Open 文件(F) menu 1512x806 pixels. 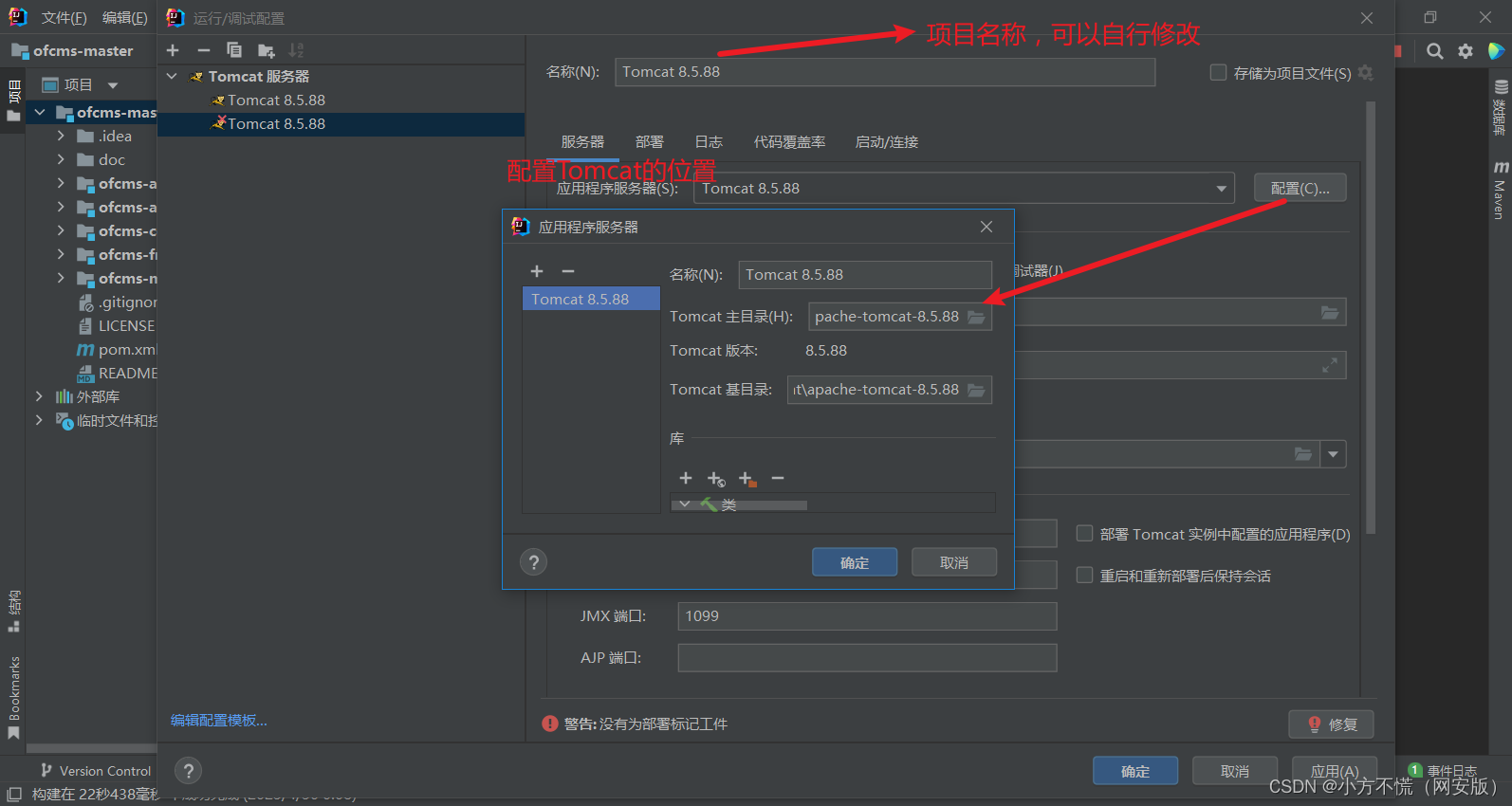click(64, 18)
